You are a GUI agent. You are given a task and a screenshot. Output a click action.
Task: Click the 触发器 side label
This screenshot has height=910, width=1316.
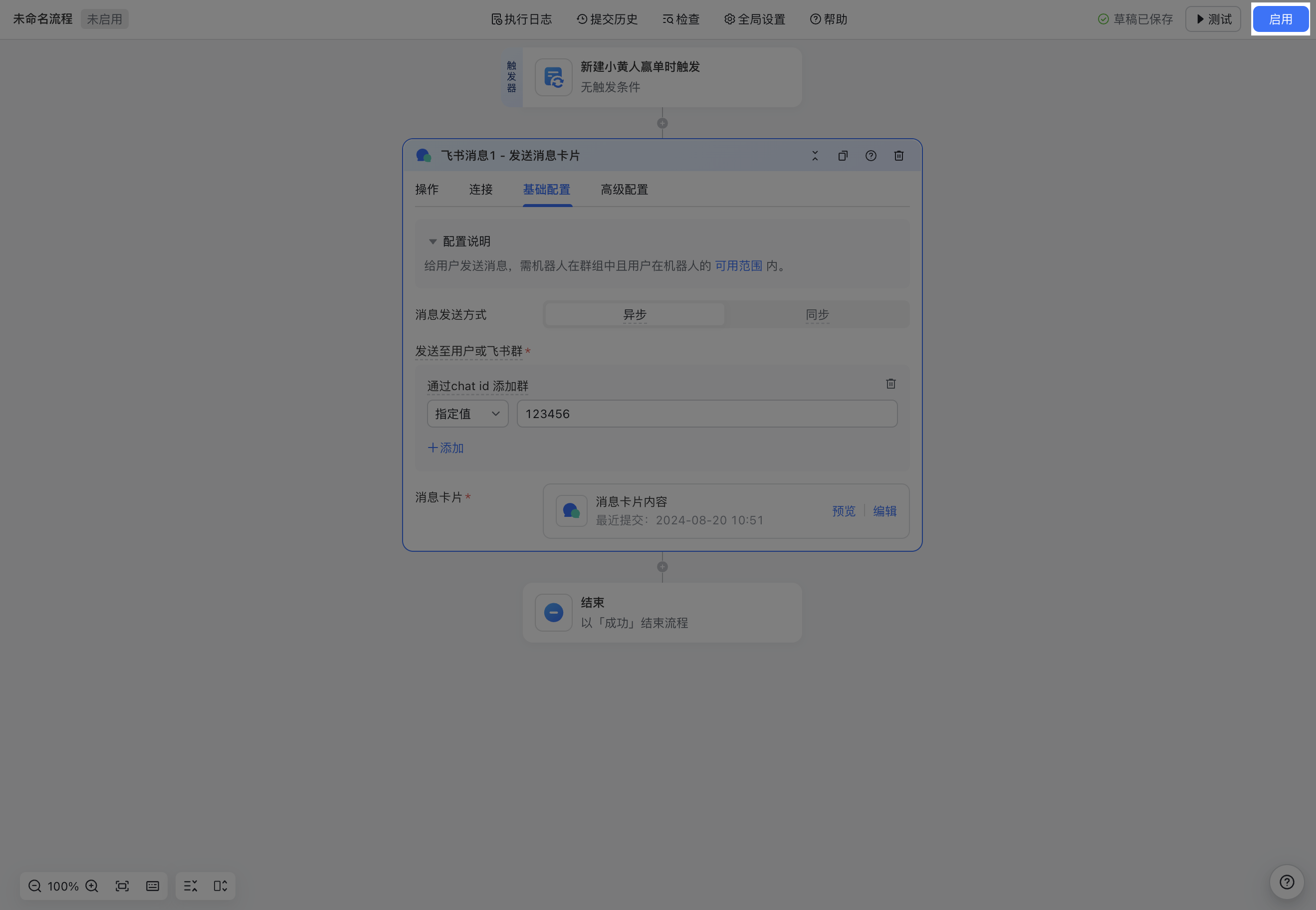pyautogui.click(x=511, y=77)
